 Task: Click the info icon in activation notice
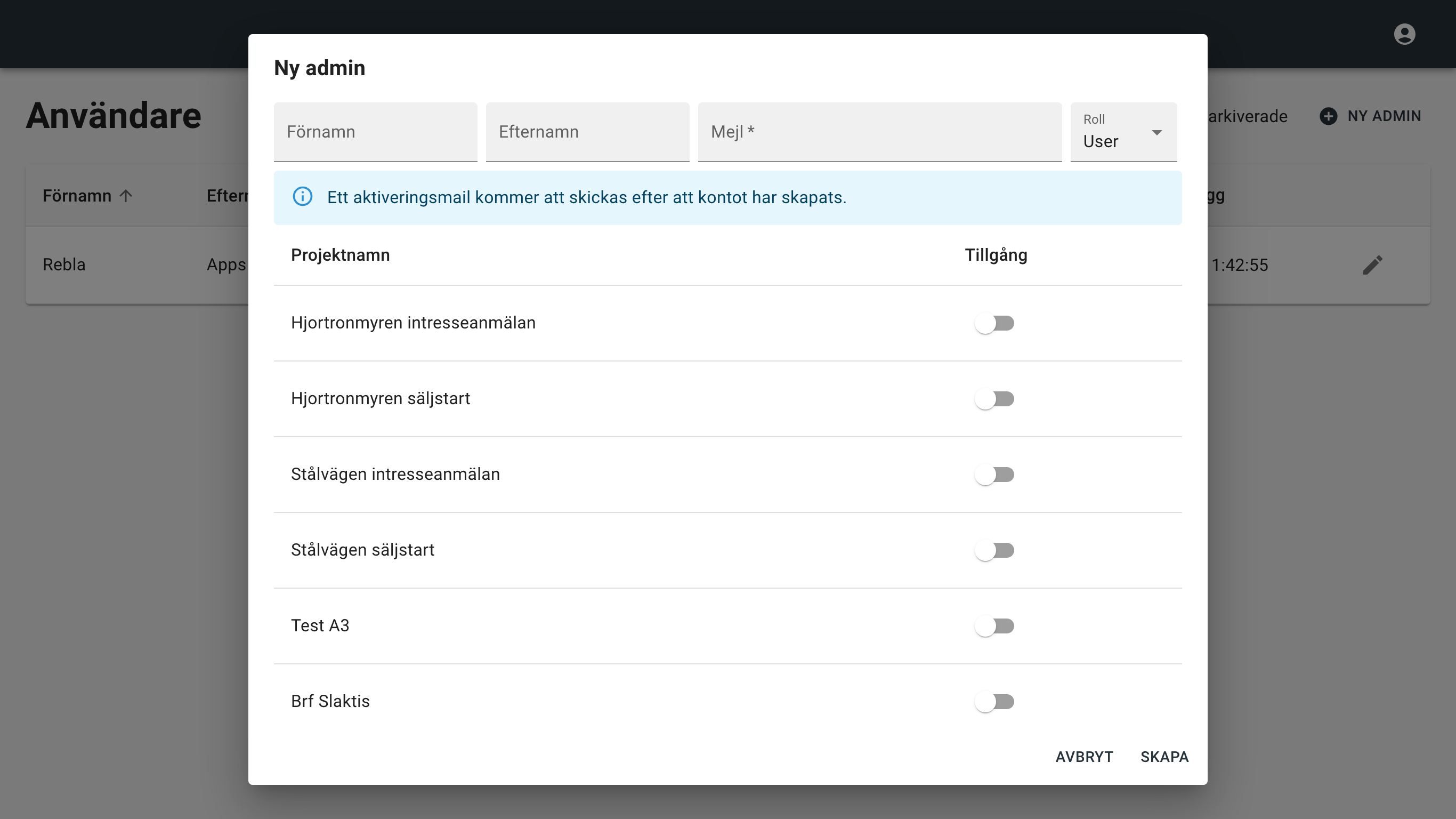302,197
